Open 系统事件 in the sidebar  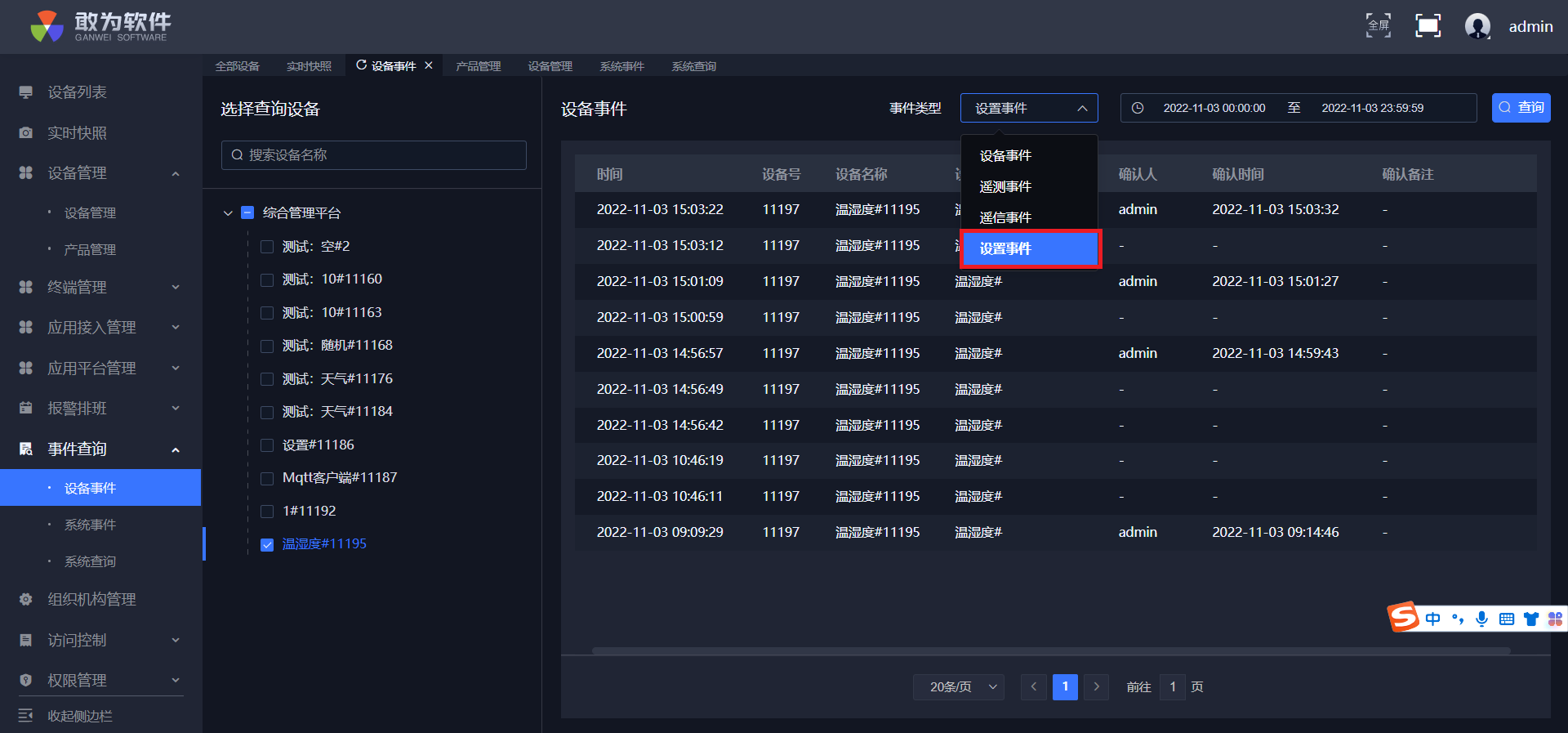pos(90,525)
